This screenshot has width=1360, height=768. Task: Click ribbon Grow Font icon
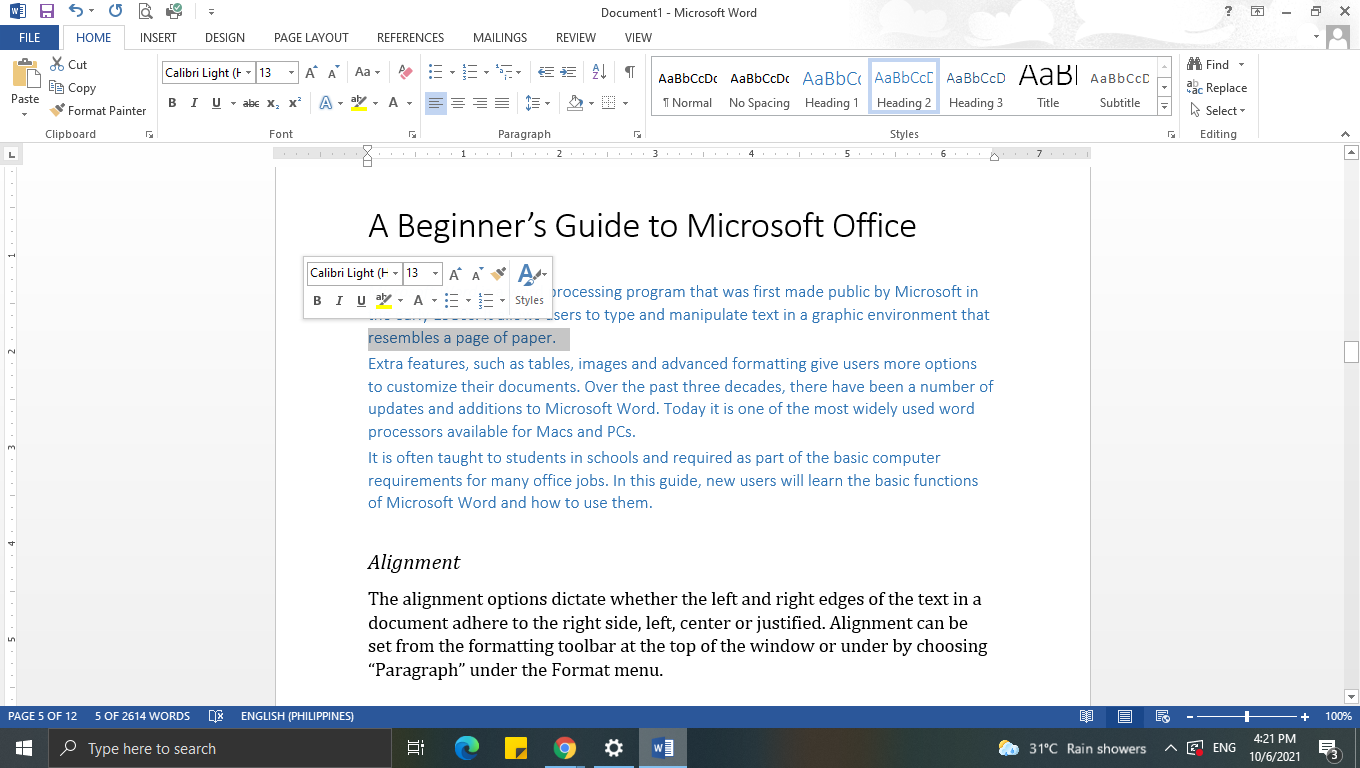tap(311, 72)
